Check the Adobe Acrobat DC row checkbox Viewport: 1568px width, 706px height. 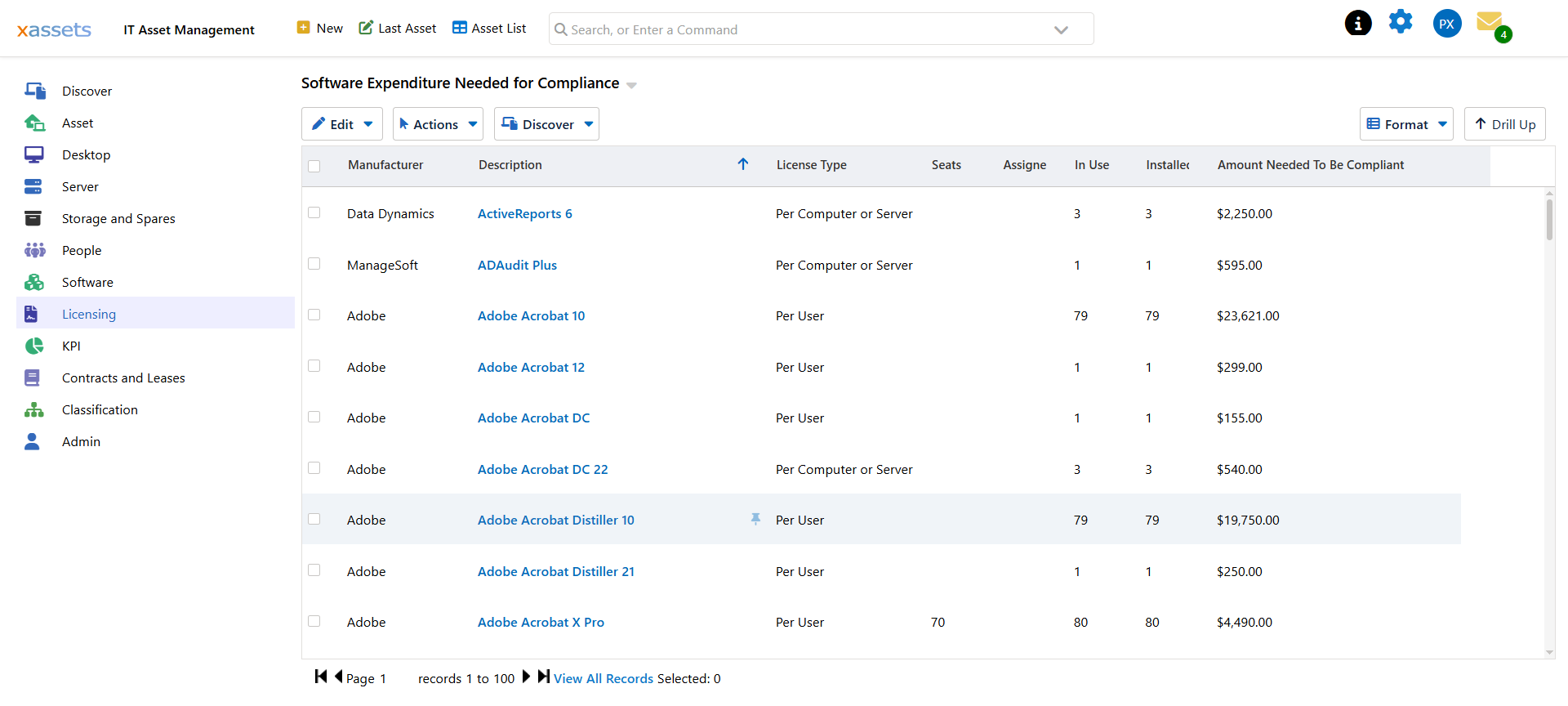[x=314, y=417]
